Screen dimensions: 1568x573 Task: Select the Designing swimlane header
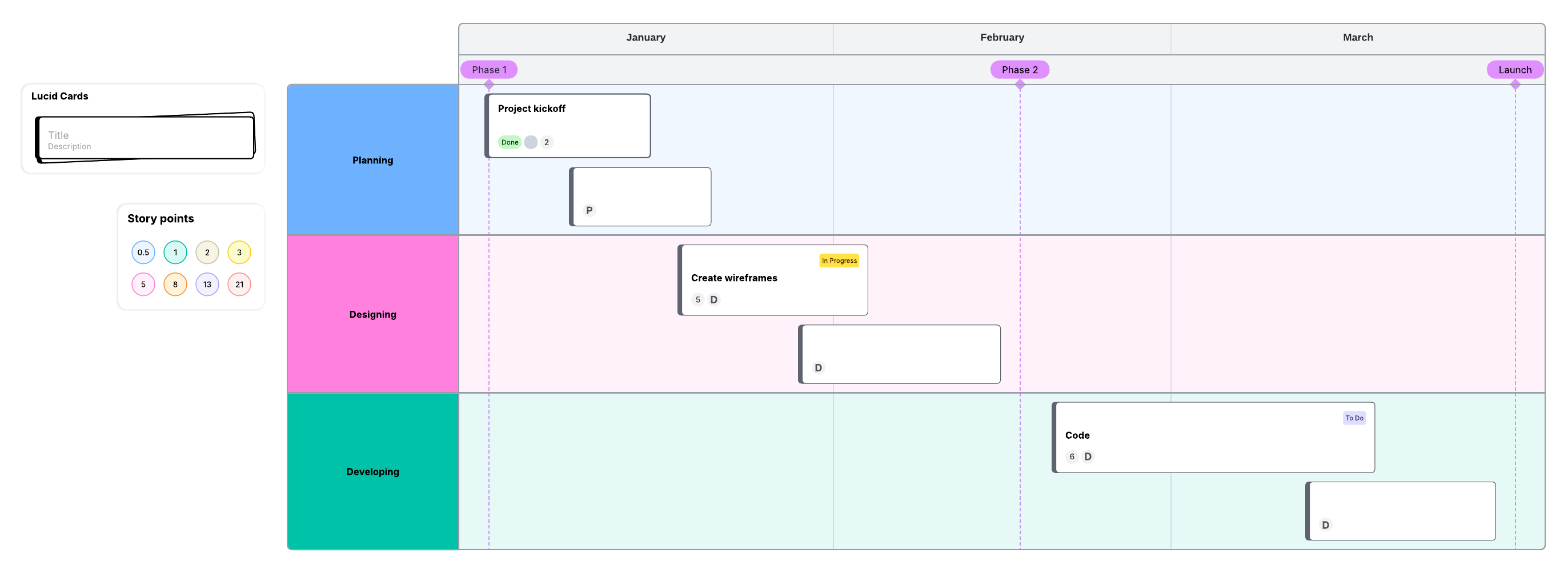(x=372, y=314)
